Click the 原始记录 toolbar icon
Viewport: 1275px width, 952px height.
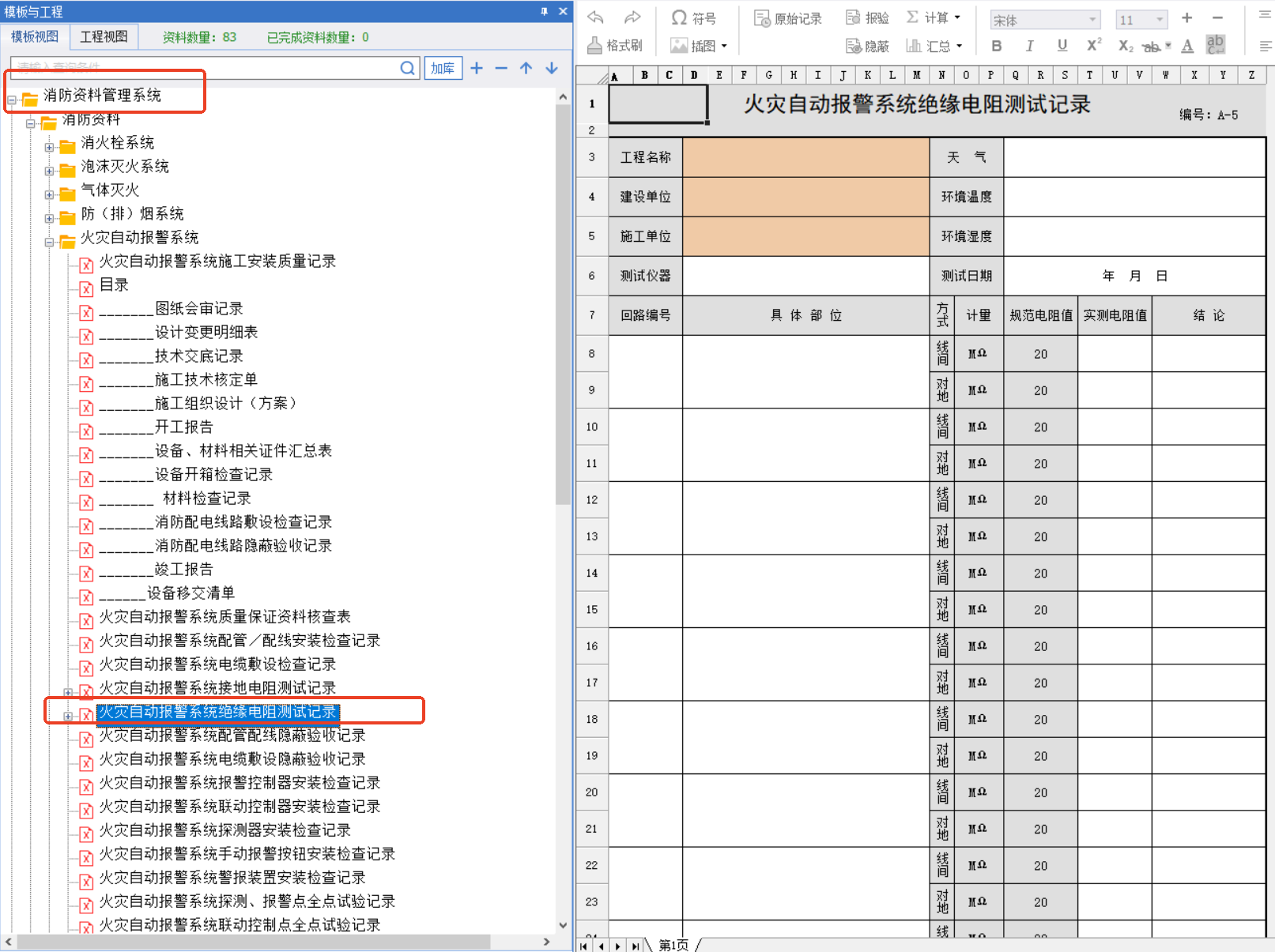coord(787,18)
